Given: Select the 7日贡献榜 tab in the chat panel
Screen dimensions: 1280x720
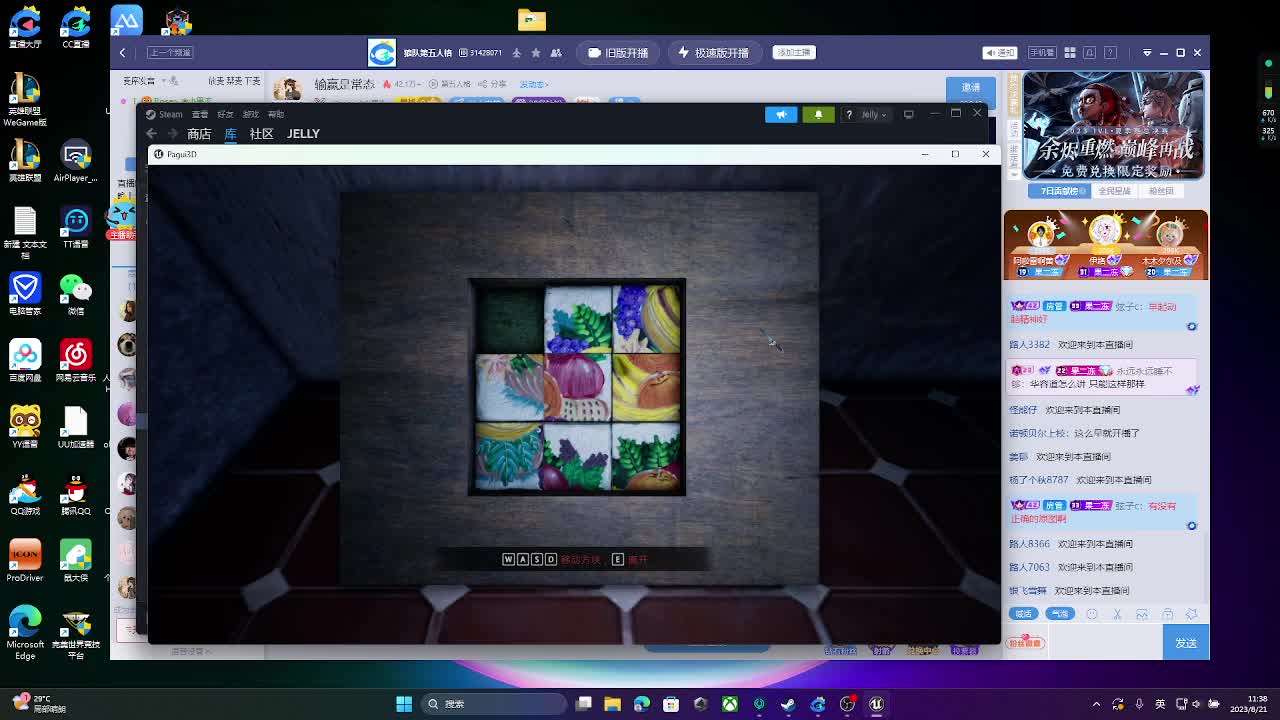Looking at the screenshot, I should point(1059,191).
